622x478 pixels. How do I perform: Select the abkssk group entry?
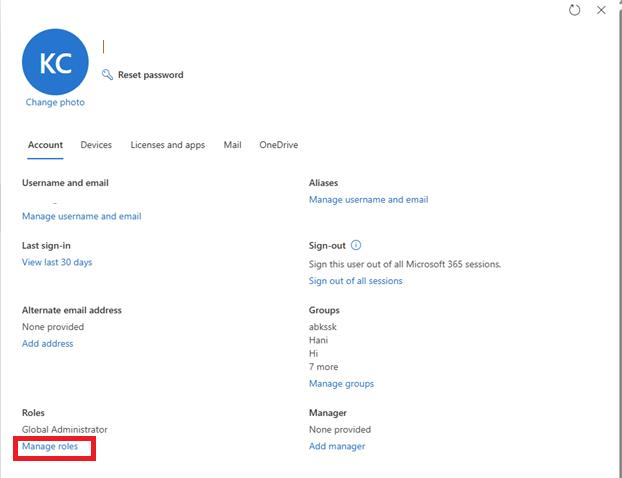coord(323,327)
